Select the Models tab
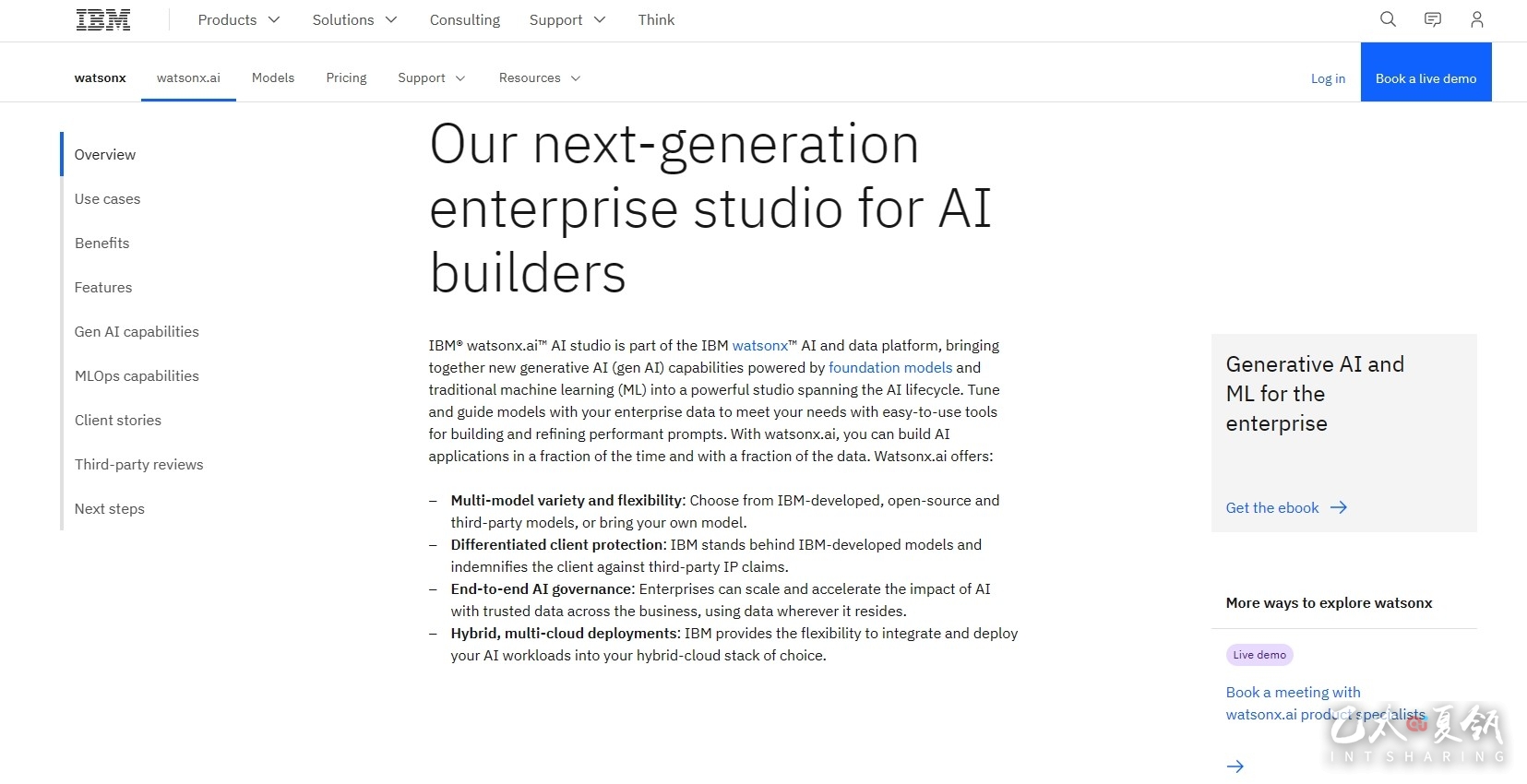The width and height of the screenshot is (1527, 784). click(273, 77)
